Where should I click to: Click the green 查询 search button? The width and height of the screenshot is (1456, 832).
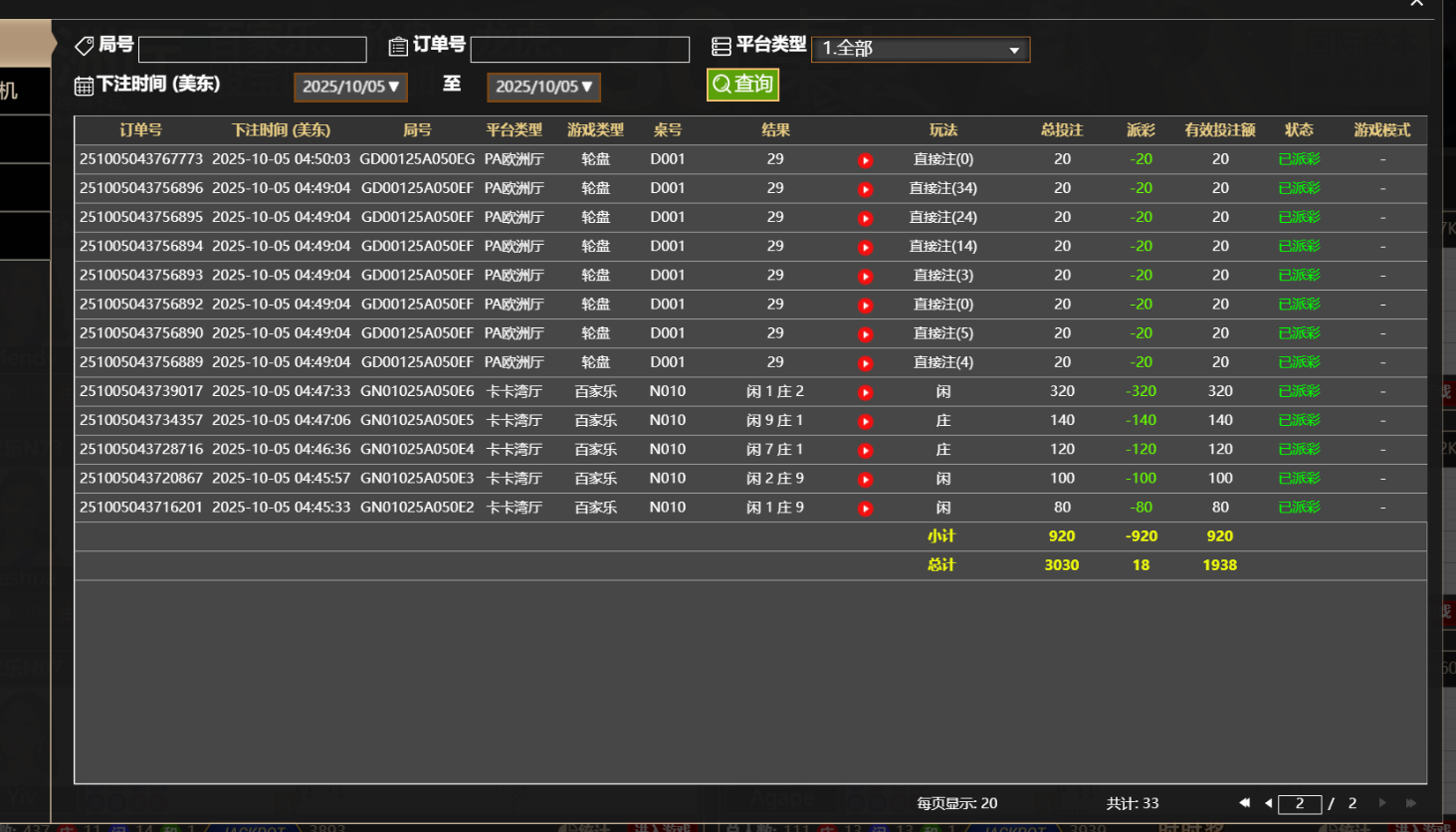[x=742, y=85]
